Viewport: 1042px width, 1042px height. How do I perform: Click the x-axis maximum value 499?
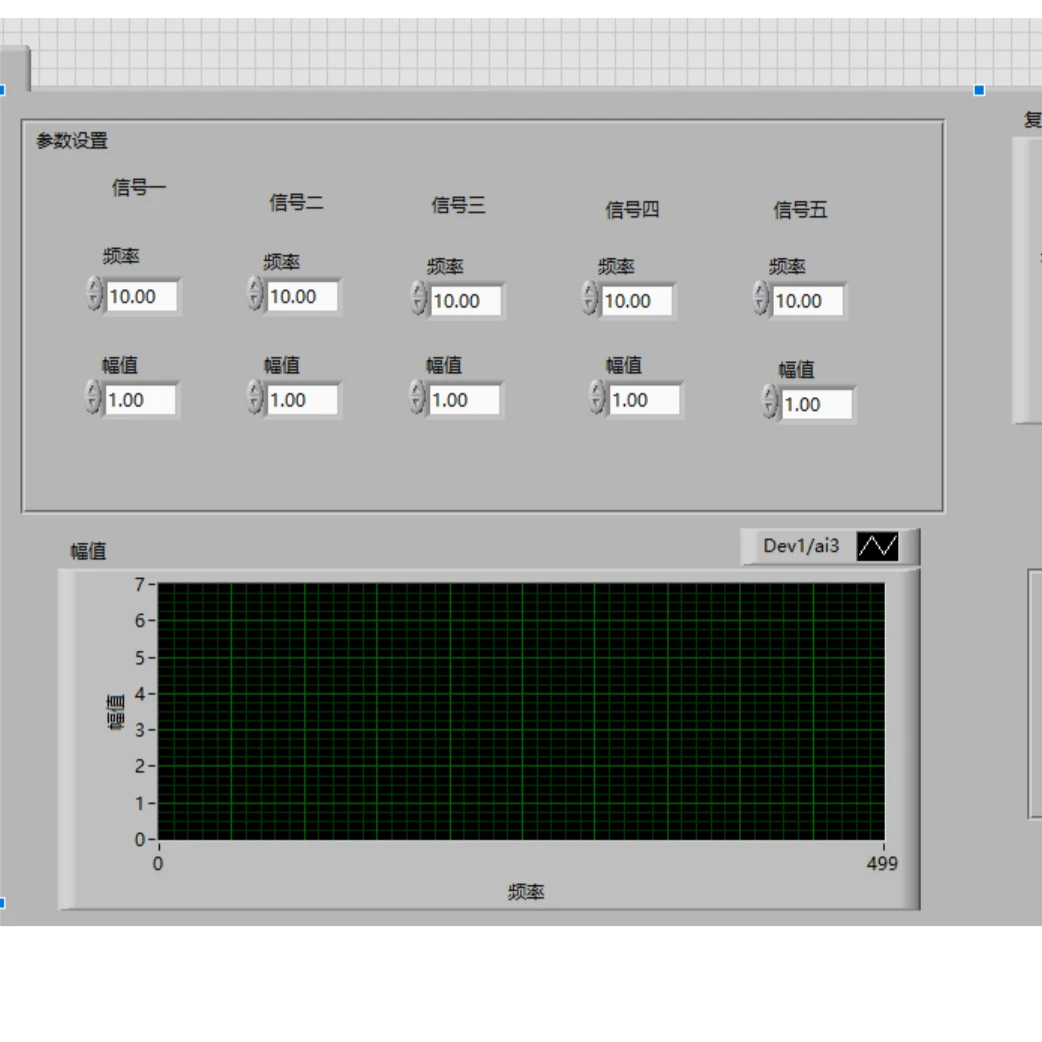point(882,863)
